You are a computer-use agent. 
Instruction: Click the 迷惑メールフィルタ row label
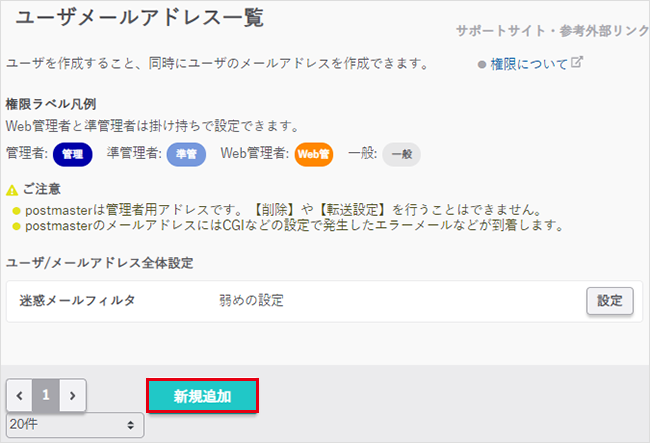click(x=77, y=301)
